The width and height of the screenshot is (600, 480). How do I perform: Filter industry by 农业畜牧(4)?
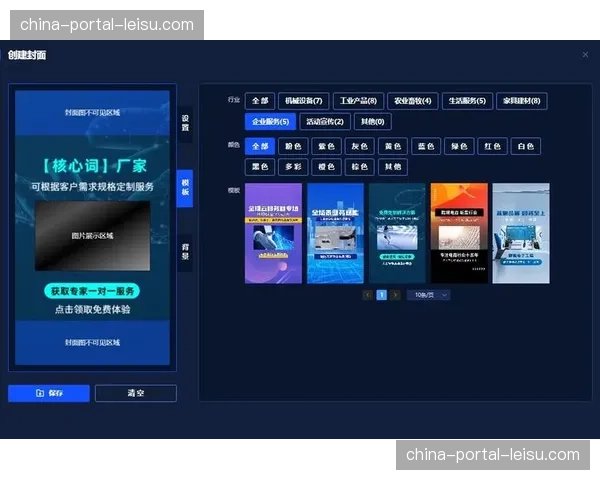point(412,101)
